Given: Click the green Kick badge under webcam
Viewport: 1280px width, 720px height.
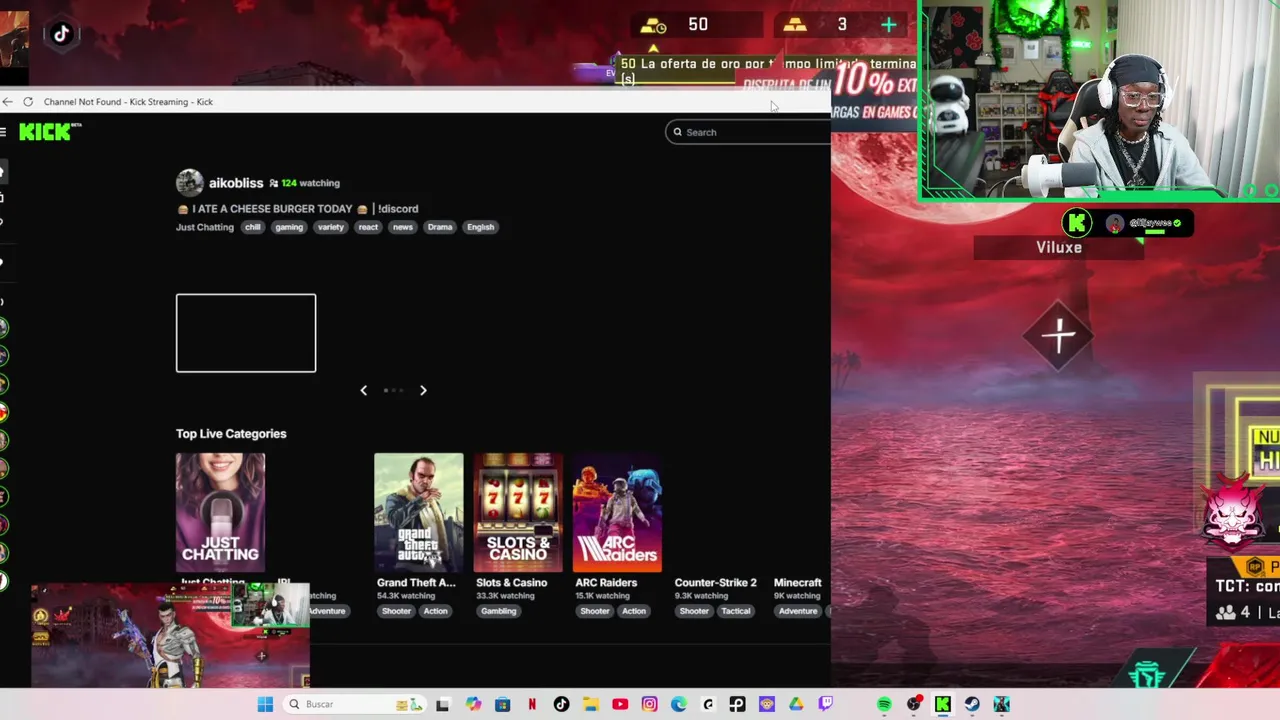Looking at the screenshot, I should coord(1077,223).
